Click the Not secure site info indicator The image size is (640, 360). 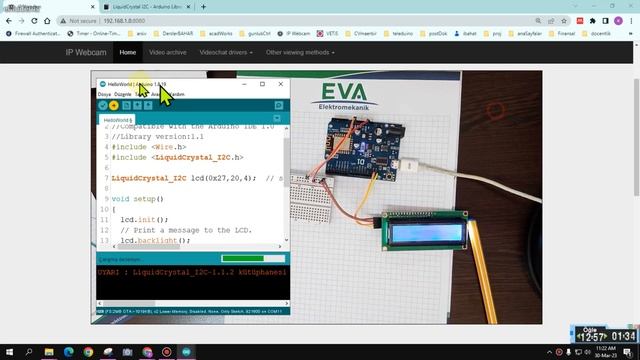[78, 21]
